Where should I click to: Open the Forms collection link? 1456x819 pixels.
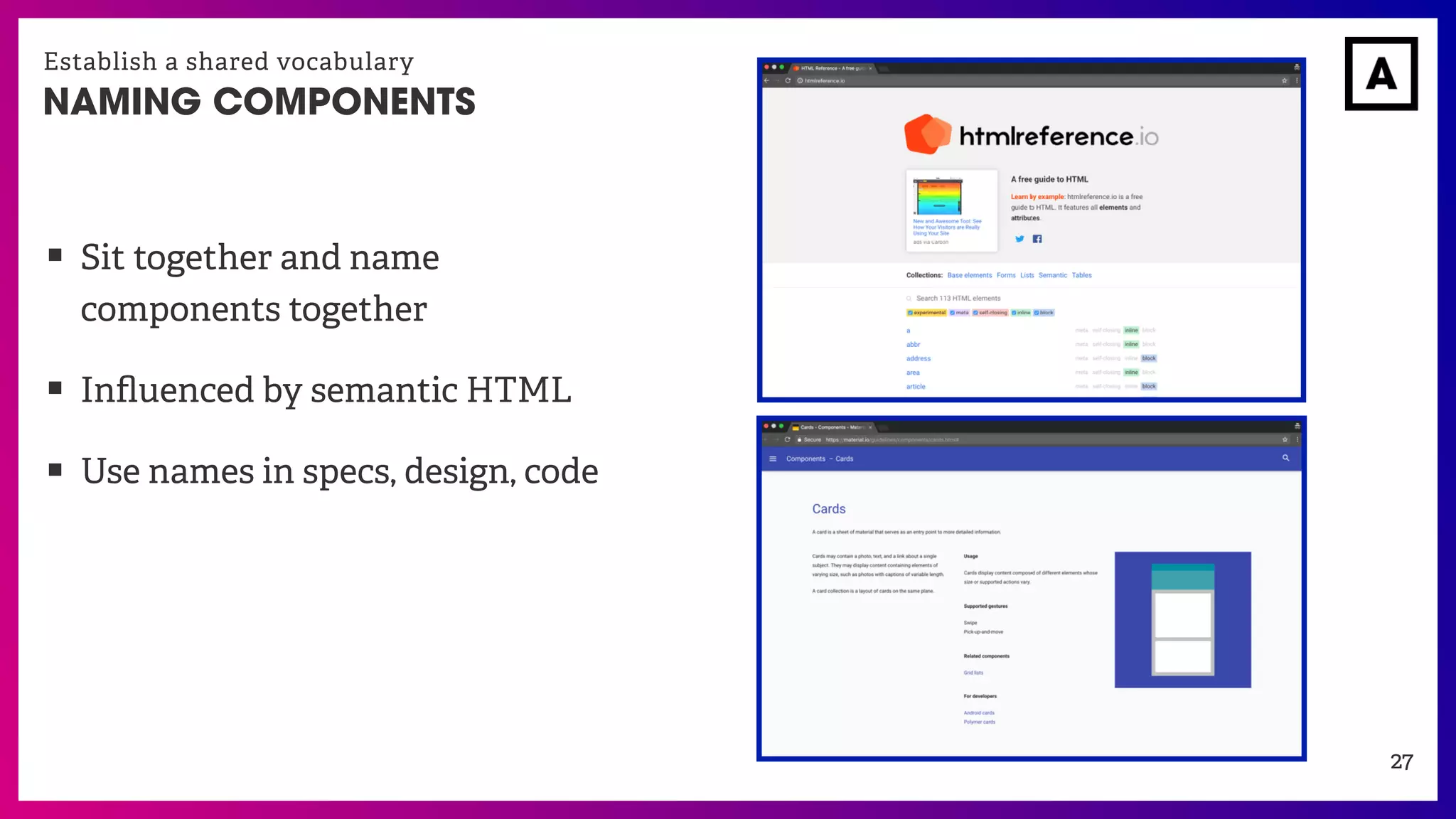click(1006, 275)
